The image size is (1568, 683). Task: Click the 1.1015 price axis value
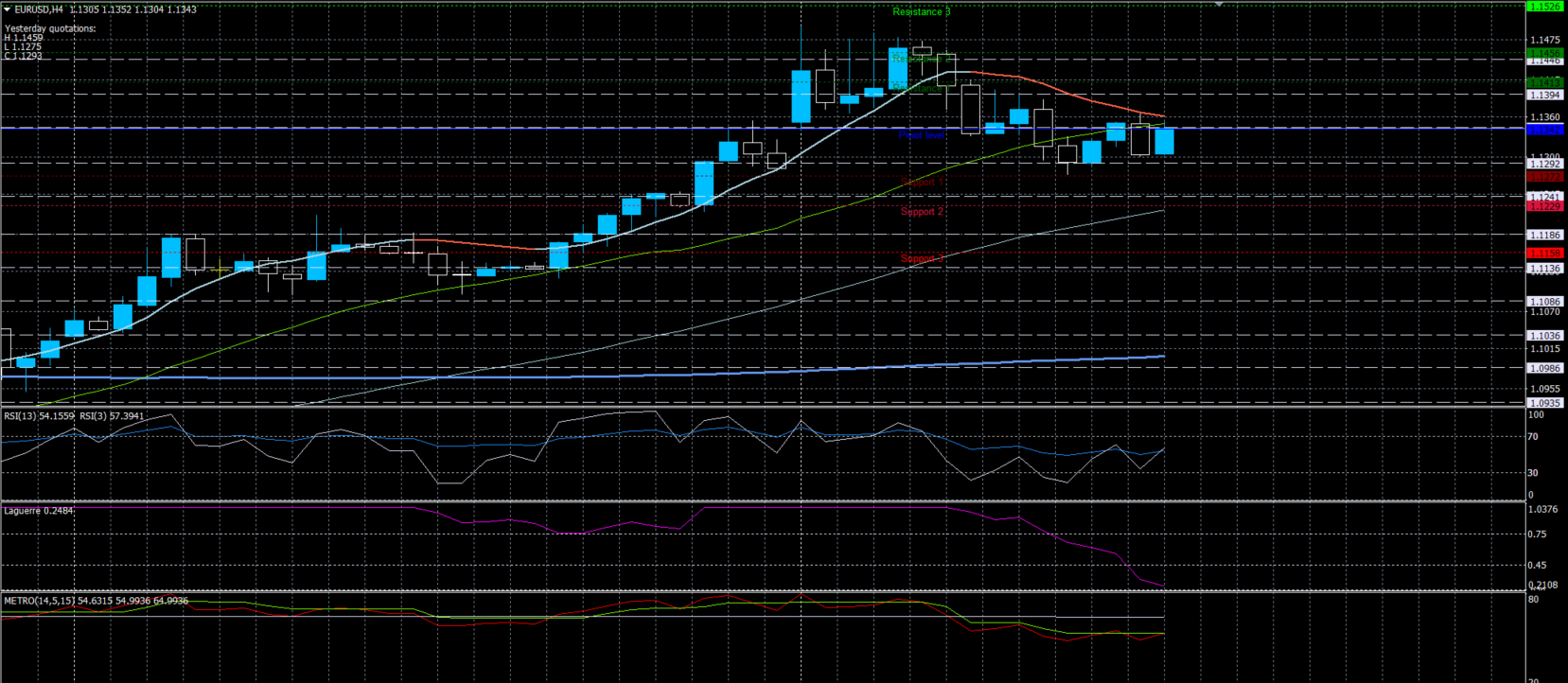coord(1544,348)
